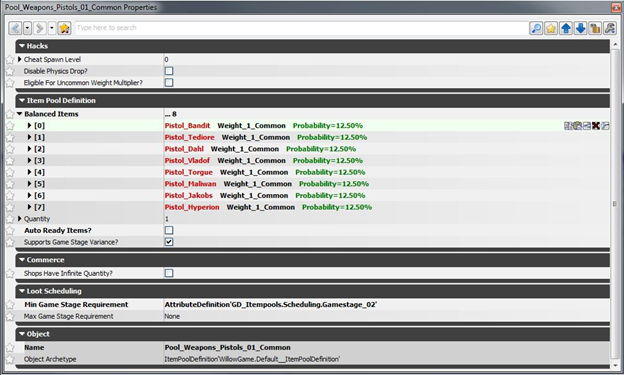This screenshot has height=375, width=624.
Task: Click the blue down arrow toolbar icon
Action: tap(580, 28)
